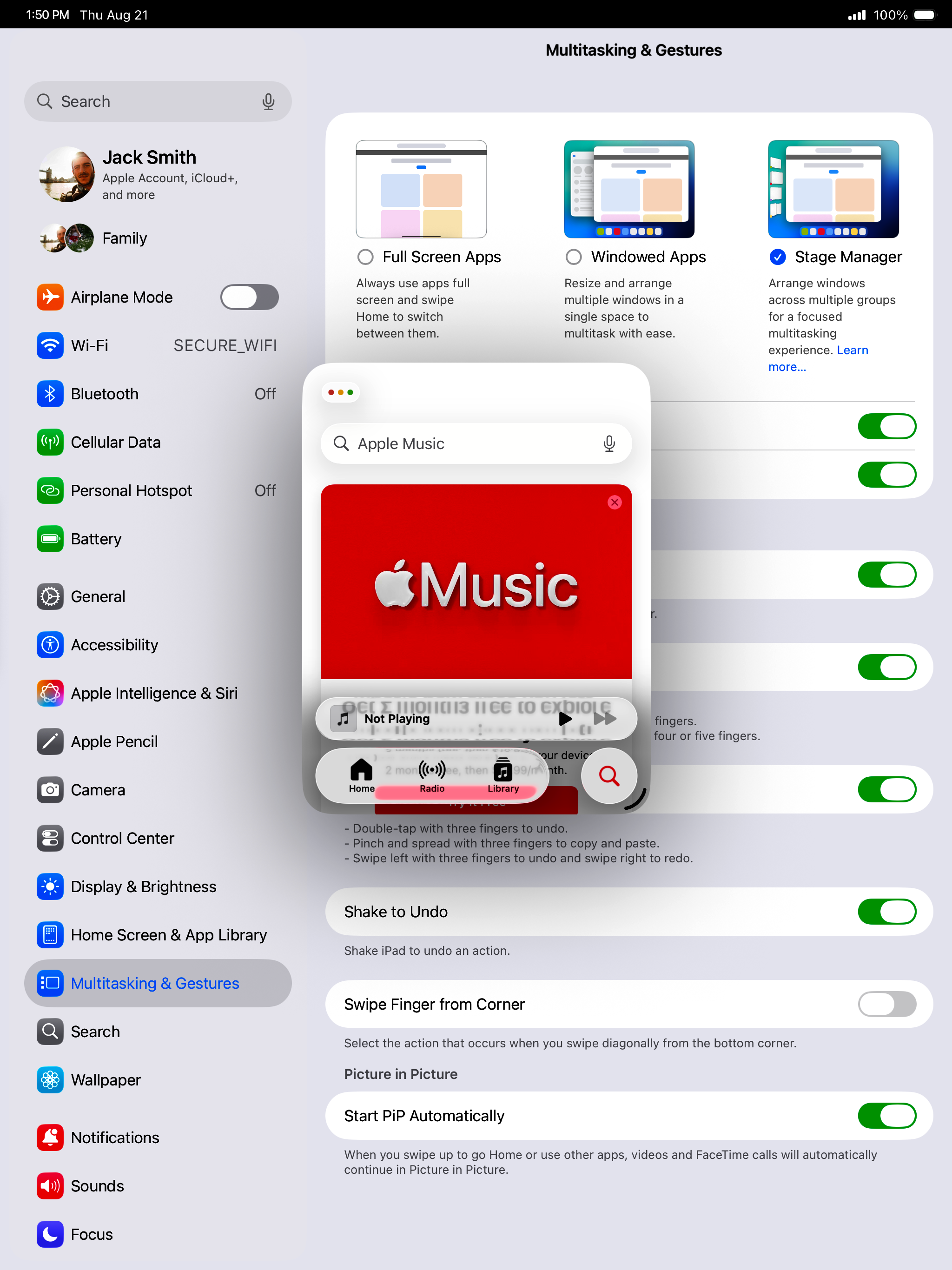
Task: Switch to Radio tab in Music
Action: click(432, 776)
